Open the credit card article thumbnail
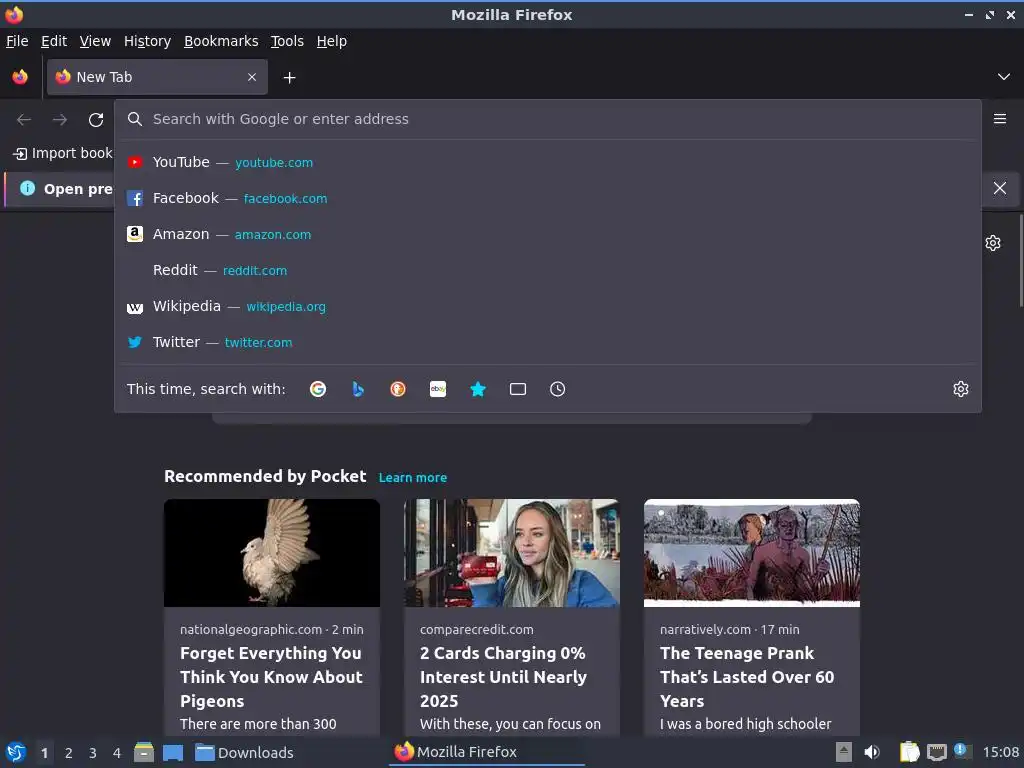 coord(512,553)
